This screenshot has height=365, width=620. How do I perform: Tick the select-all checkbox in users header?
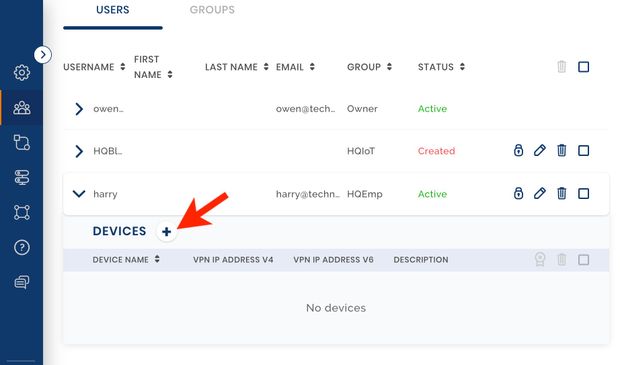point(584,67)
